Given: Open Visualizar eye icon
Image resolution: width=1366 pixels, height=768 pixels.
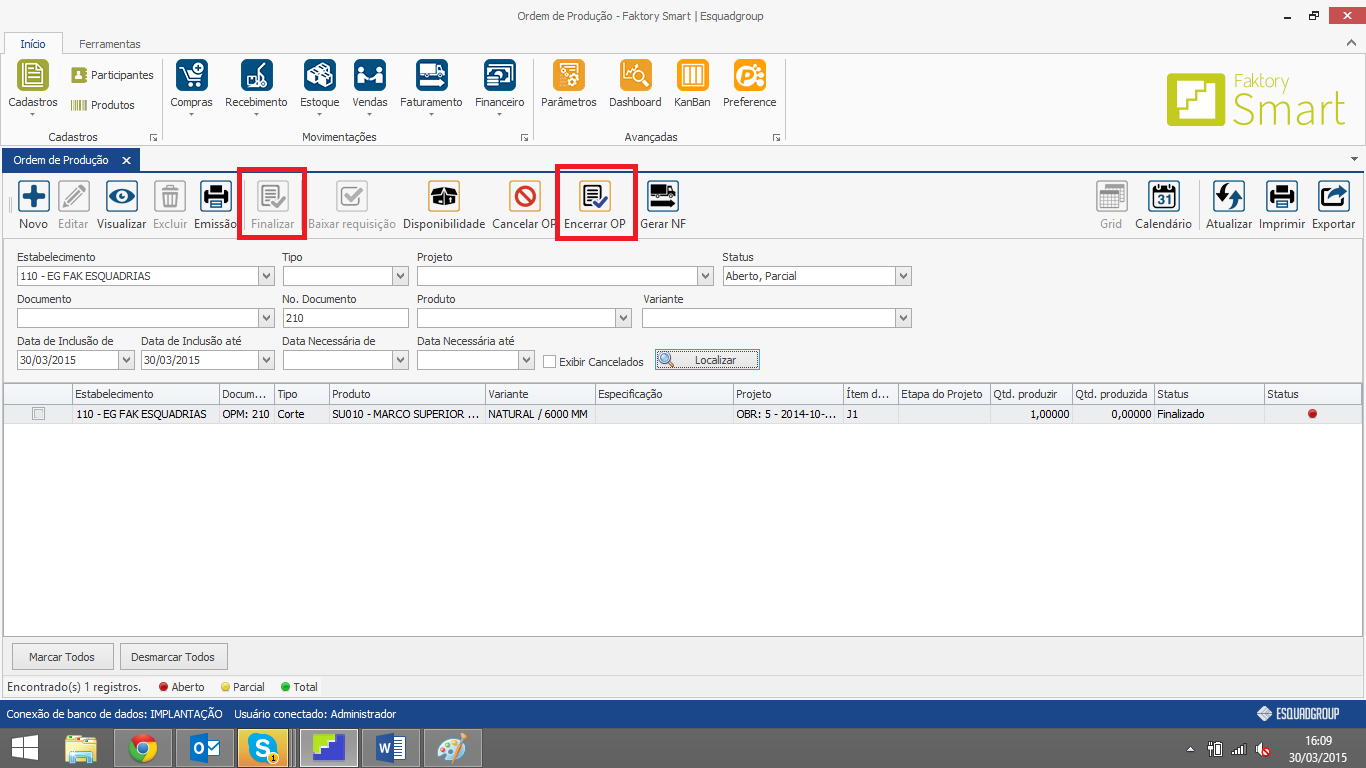Looking at the screenshot, I should [x=121, y=197].
